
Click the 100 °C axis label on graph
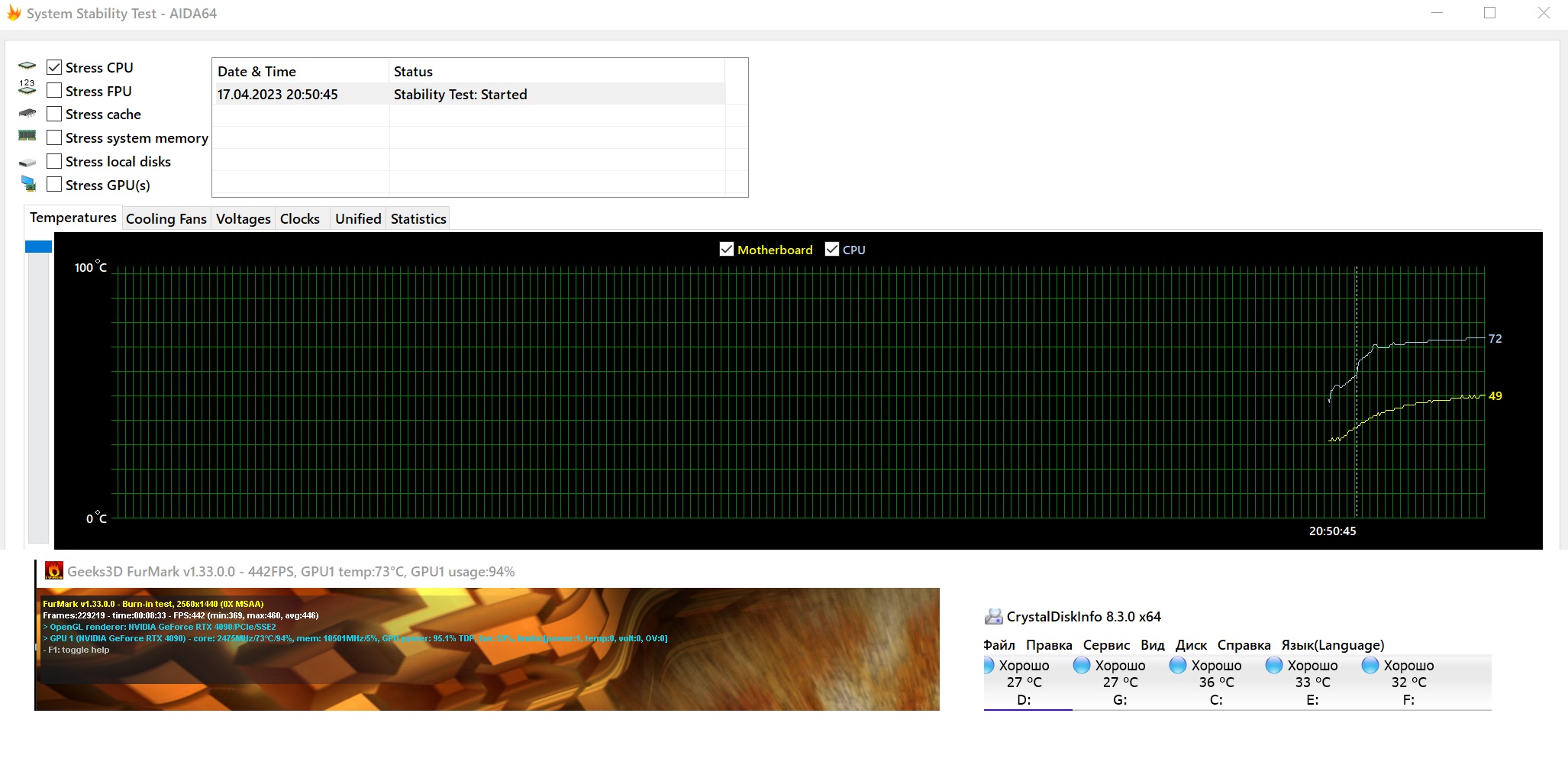coord(91,266)
